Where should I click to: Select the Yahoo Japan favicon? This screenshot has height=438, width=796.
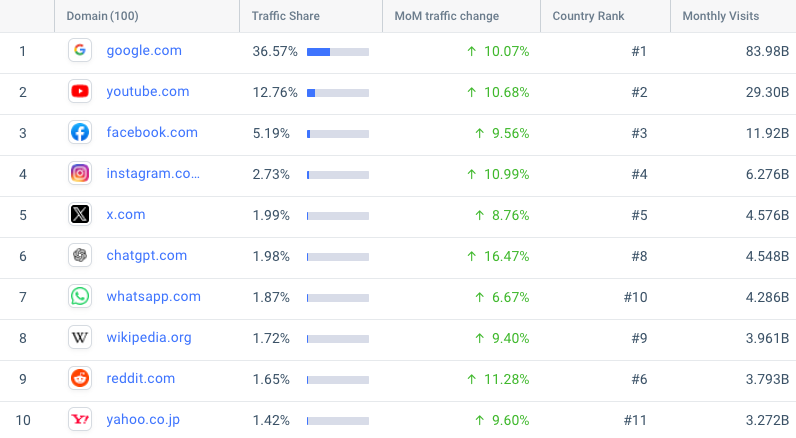point(80,419)
